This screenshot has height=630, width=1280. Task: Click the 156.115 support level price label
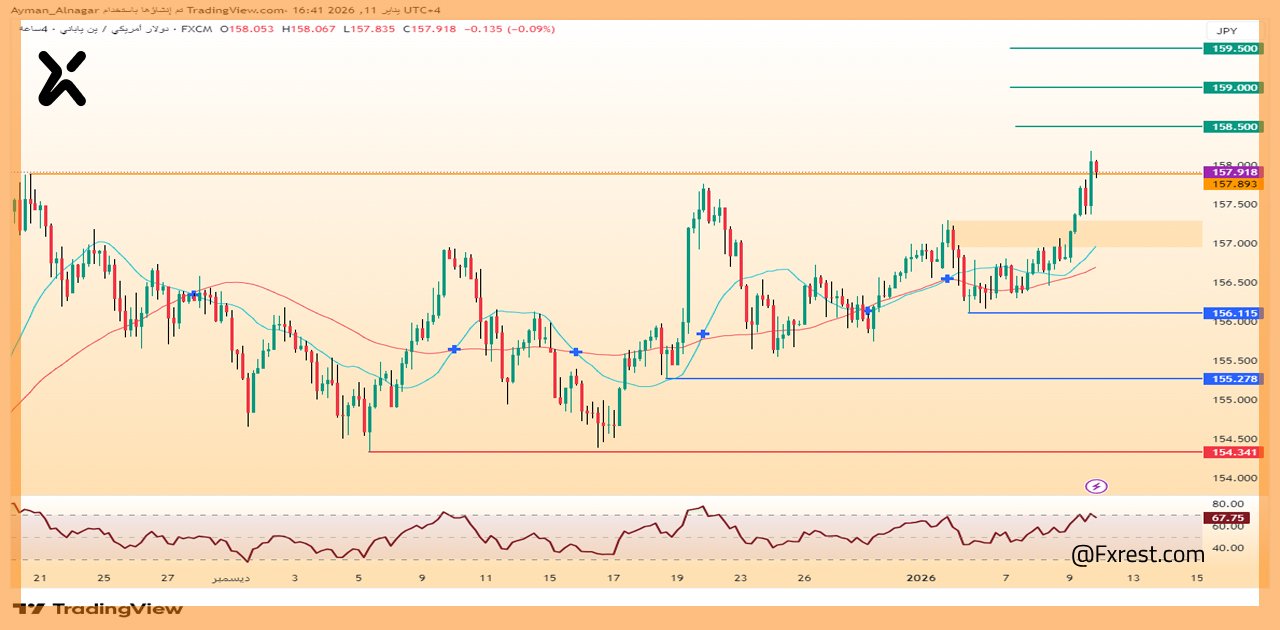pyautogui.click(x=1232, y=313)
